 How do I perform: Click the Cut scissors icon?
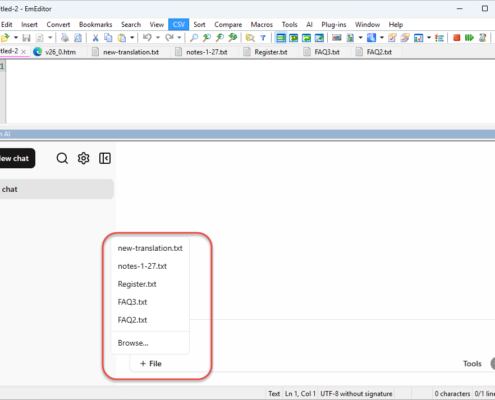(x=95, y=38)
